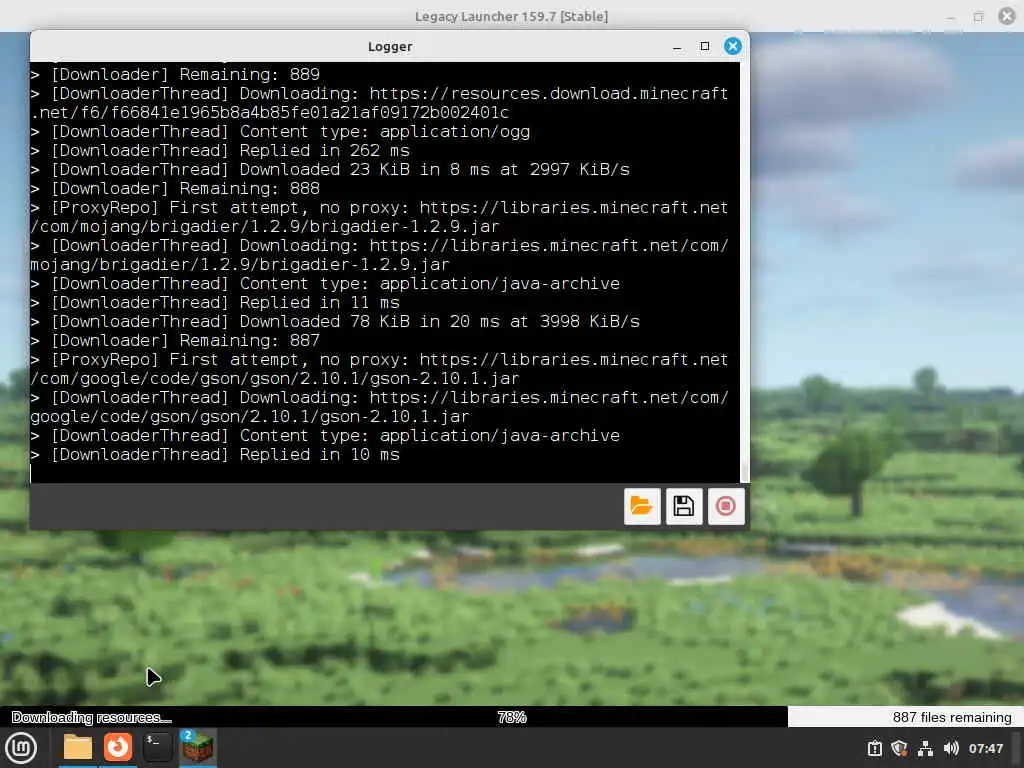
Task: Switch to the Minecraft launcher taskbar item
Action: [197, 747]
